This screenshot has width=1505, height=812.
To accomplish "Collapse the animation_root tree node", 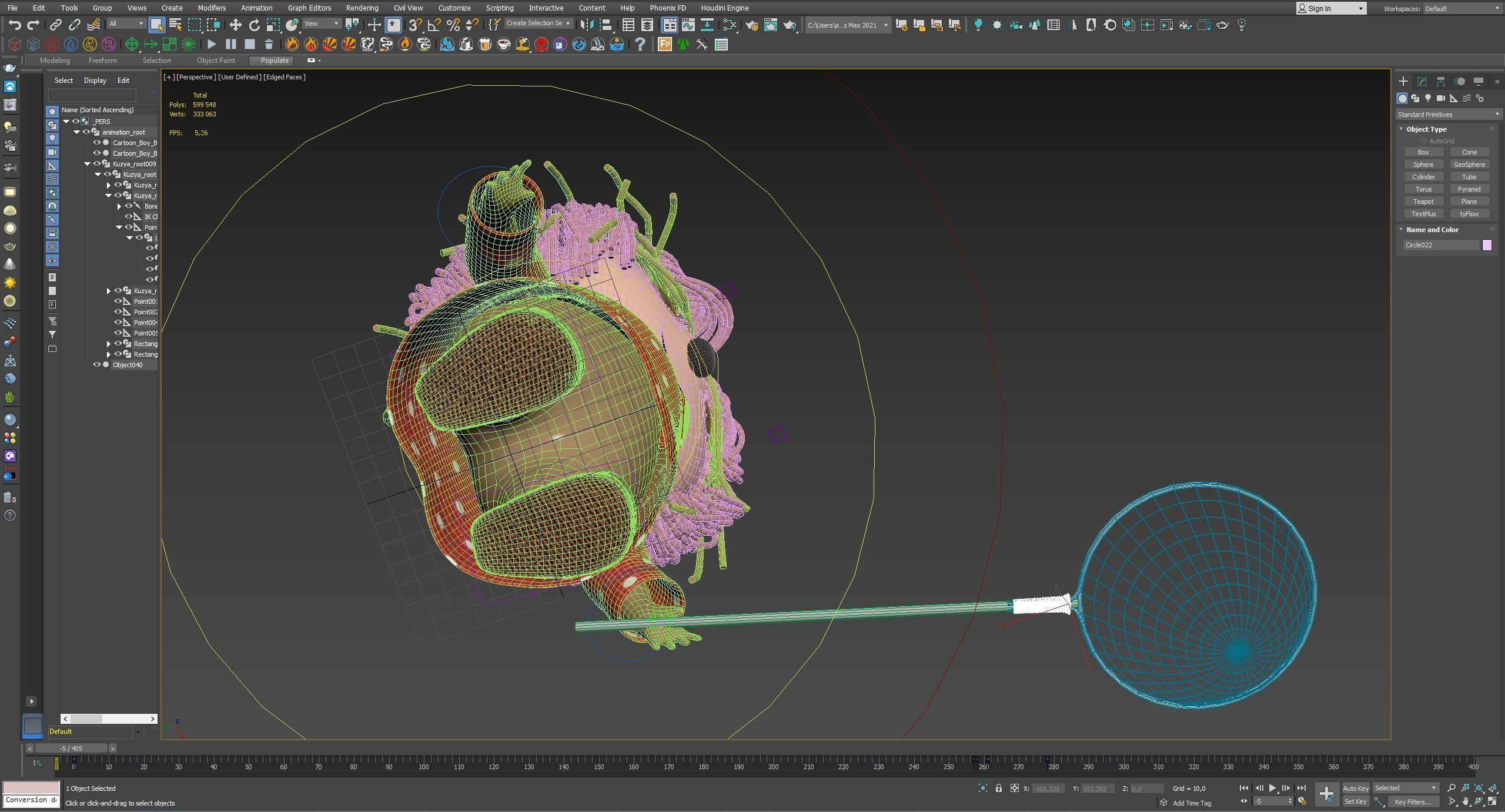I will (77, 132).
